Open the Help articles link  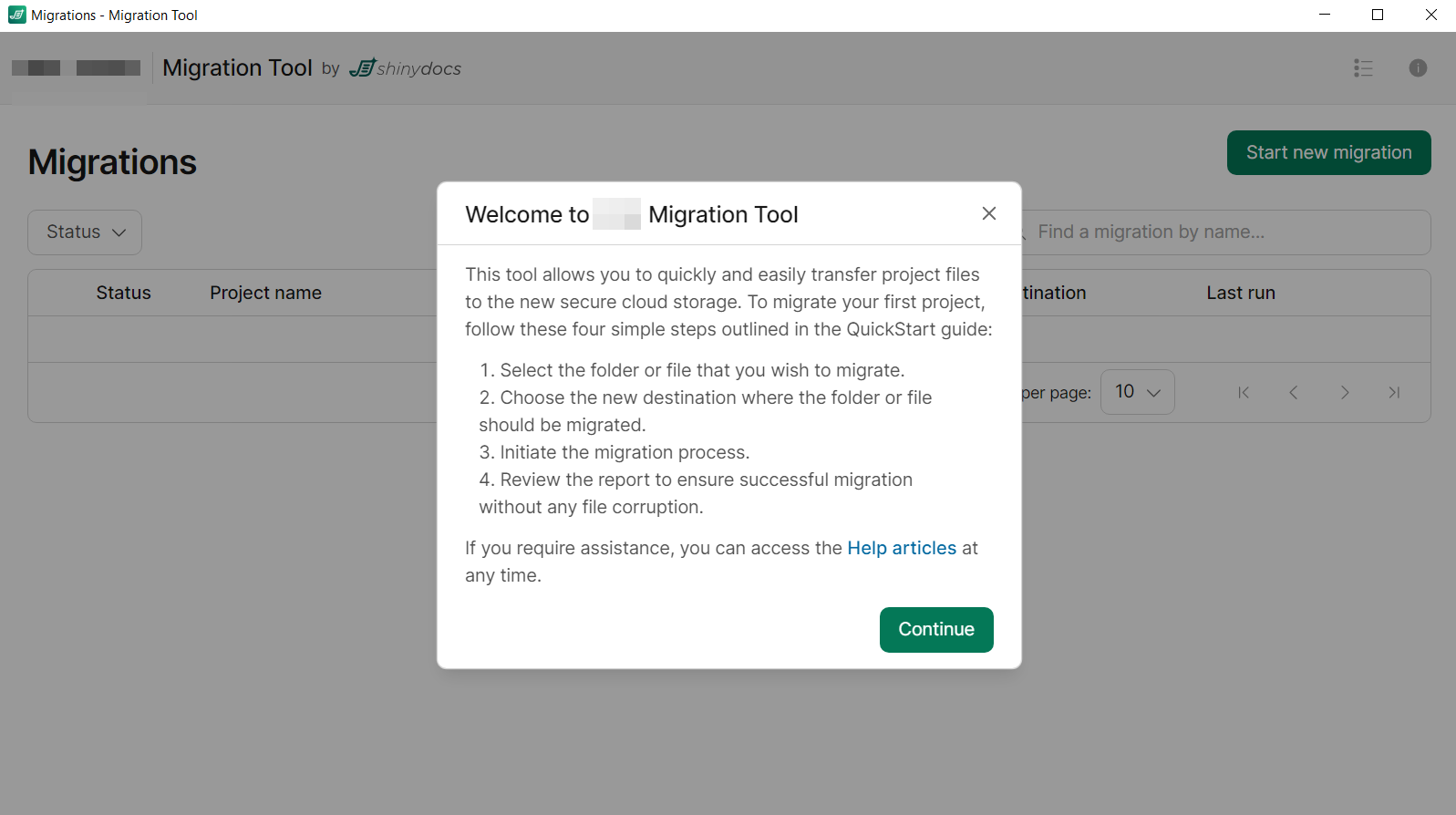pyautogui.click(x=901, y=548)
